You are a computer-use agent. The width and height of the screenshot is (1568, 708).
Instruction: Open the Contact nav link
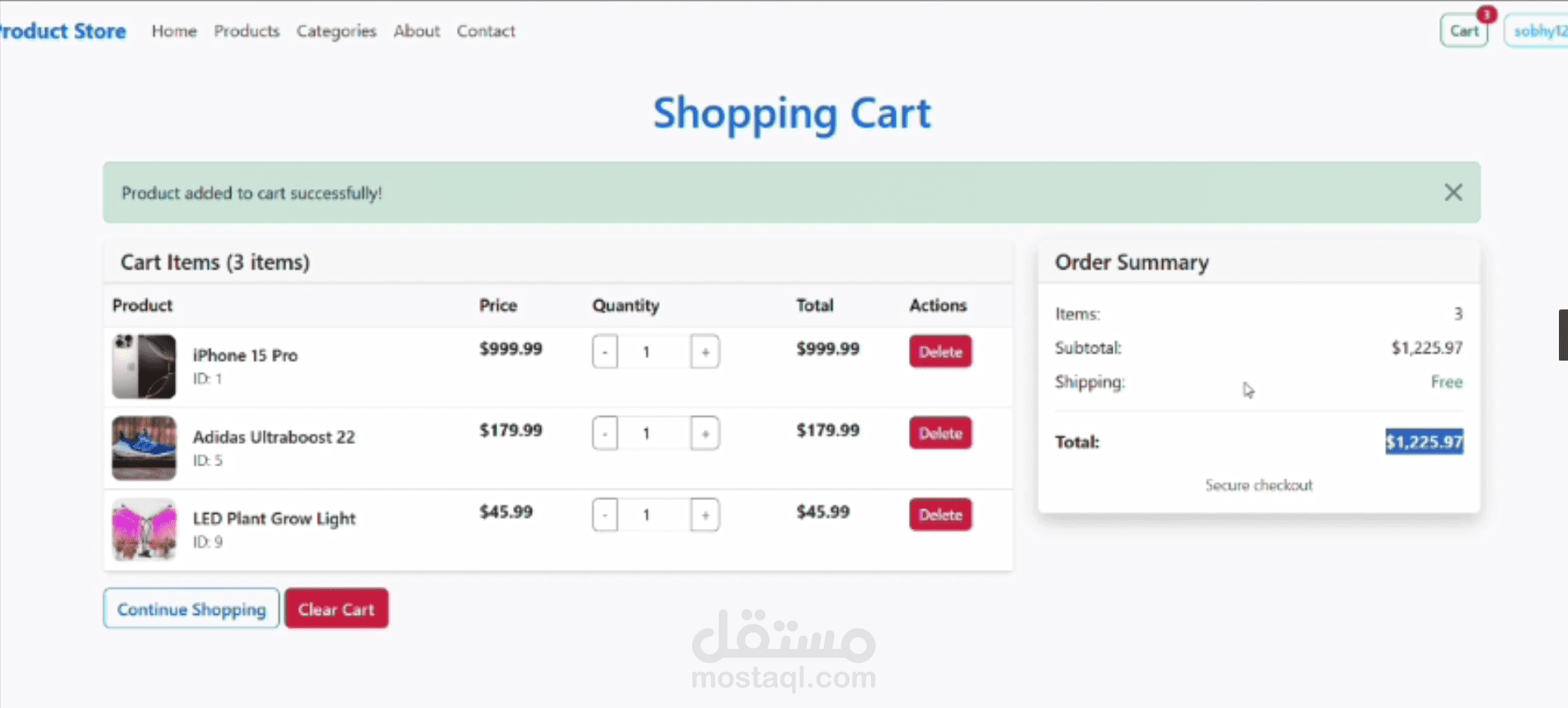click(486, 31)
